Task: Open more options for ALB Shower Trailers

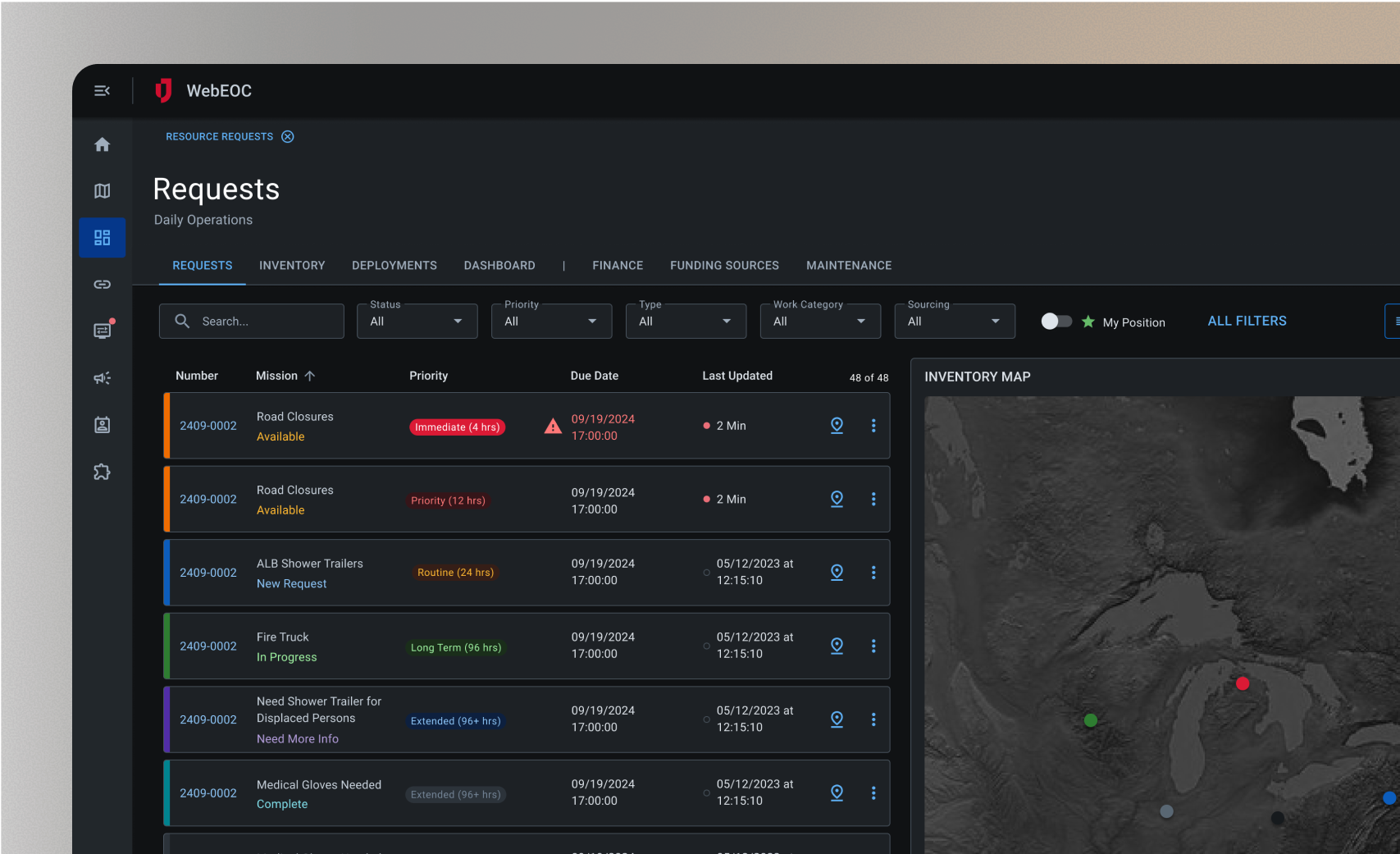Action: coord(873,573)
